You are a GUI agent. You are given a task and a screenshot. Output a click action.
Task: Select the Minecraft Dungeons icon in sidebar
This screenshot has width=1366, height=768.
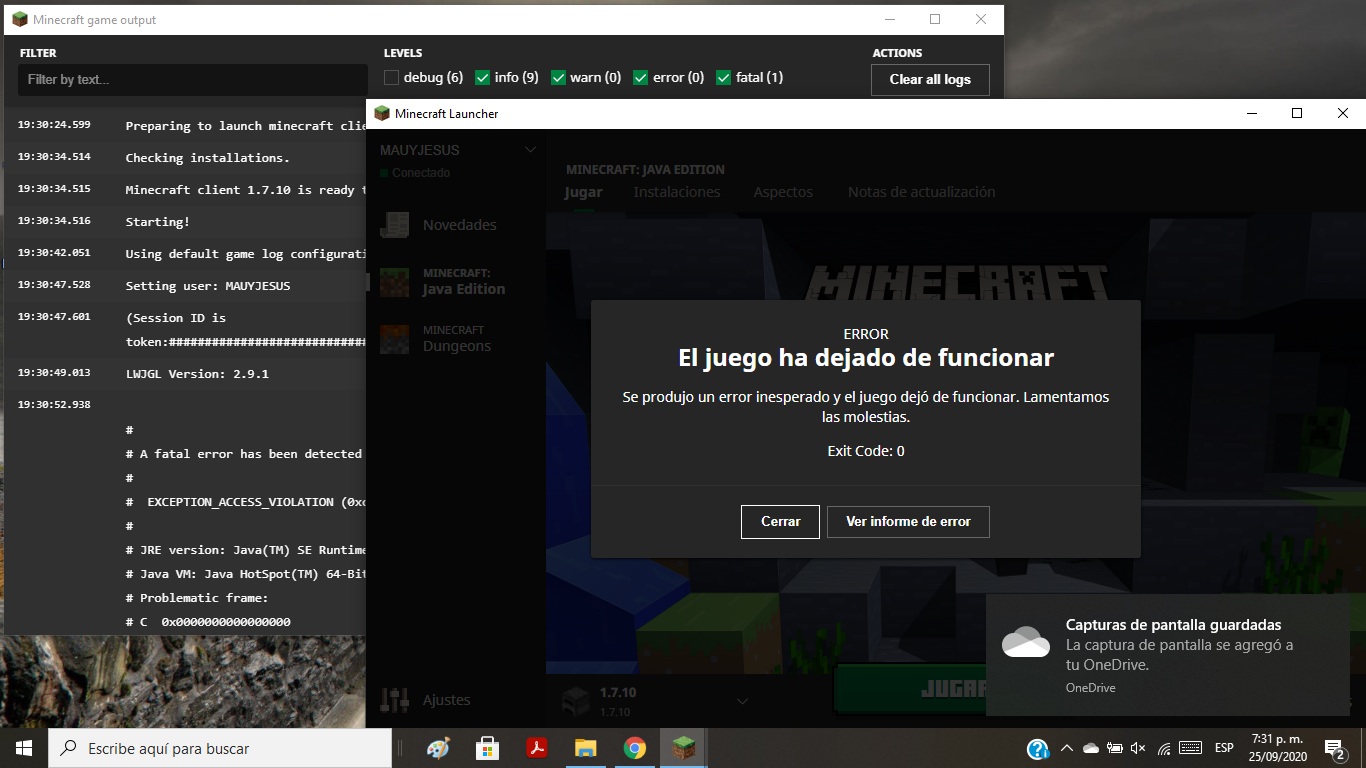click(394, 339)
